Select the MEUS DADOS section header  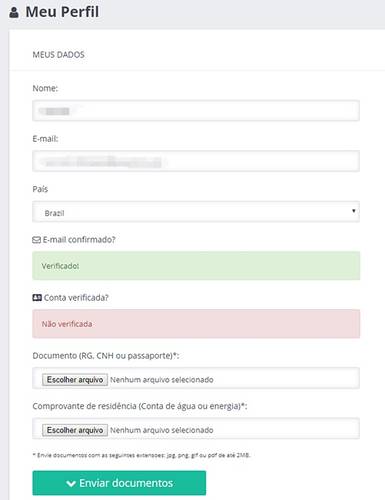pyautogui.click(x=58, y=55)
